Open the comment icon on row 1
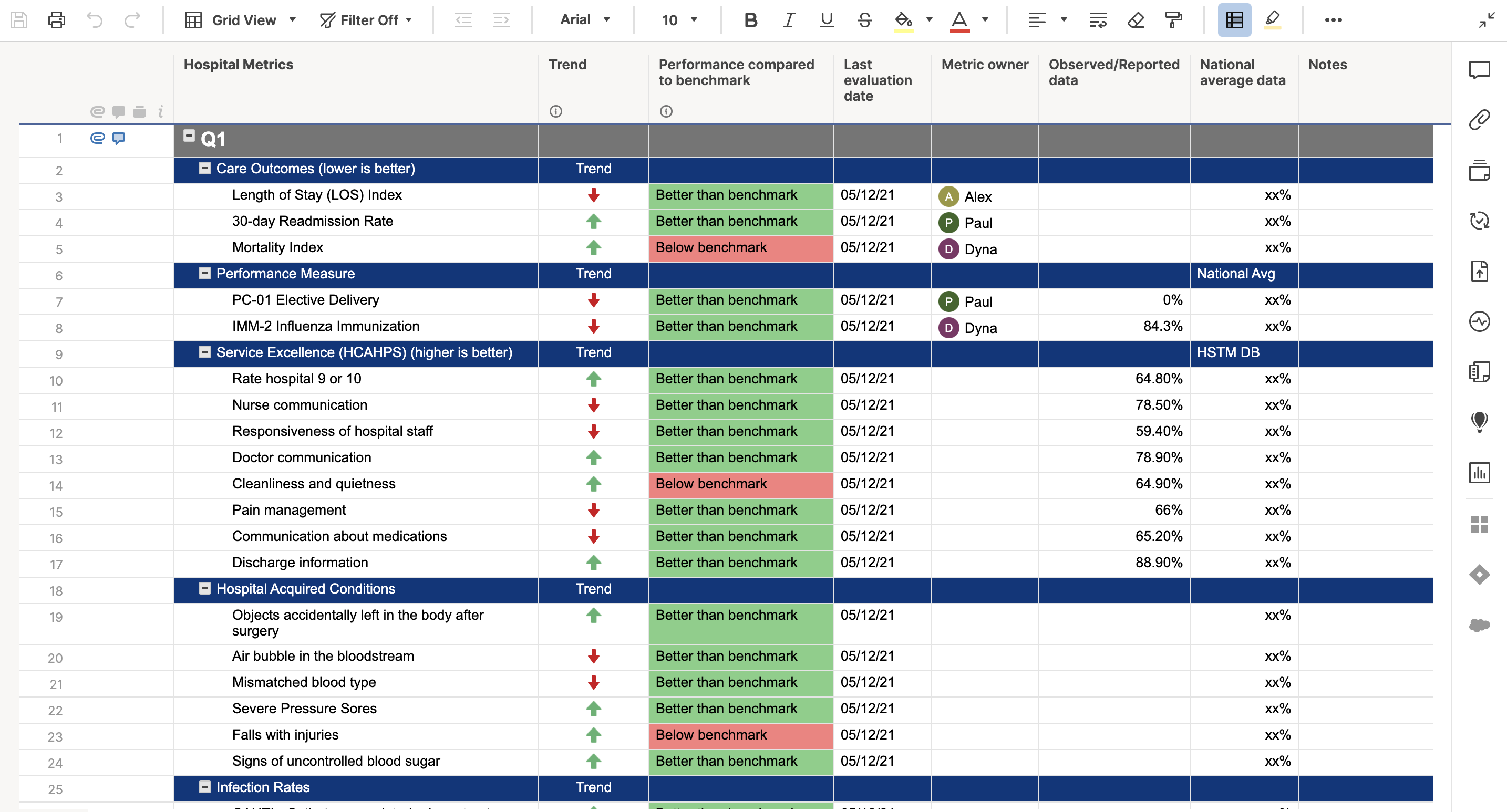The height and width of the screenshot is (812, 1507). pos(119,138)
